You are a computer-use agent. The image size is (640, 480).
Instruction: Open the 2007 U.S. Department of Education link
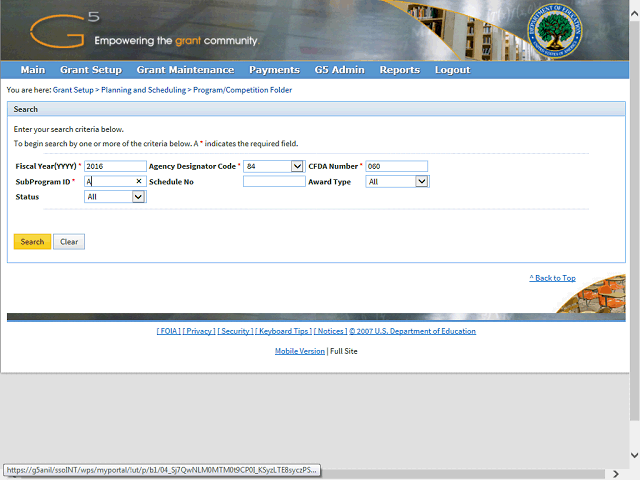tap(412, 331)
